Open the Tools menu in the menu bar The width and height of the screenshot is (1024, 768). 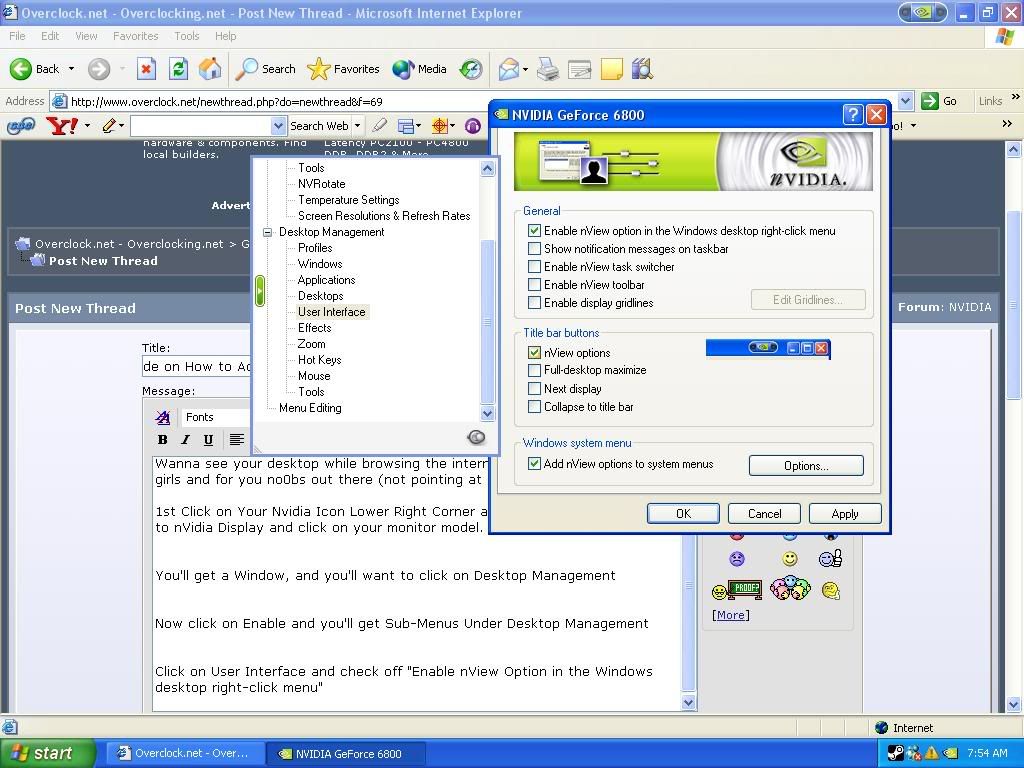(187, 36)
